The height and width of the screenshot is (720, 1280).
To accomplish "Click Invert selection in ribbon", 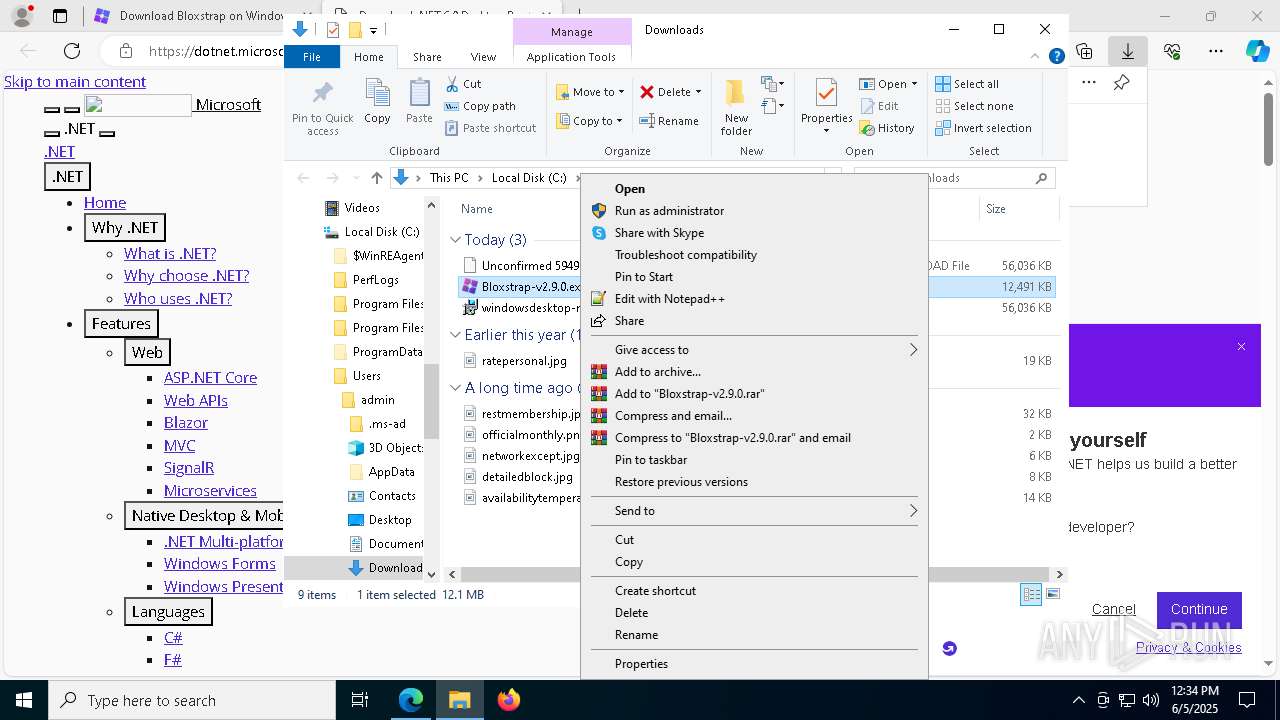I will tap(983, 128).
